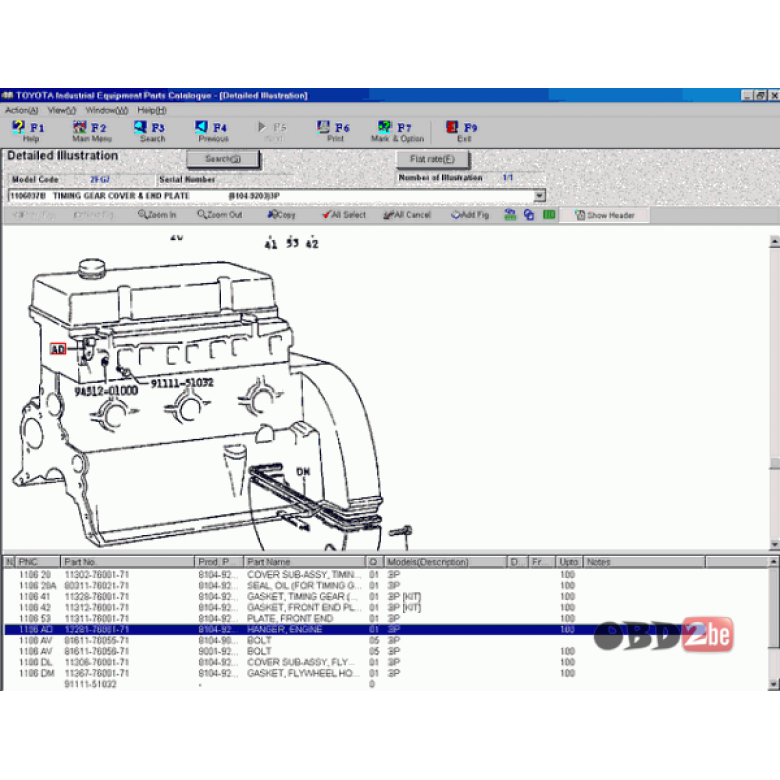Click the Flat rate(F) button
The width and height of the screenshot is (780, 780).
(x=432, y=159)
